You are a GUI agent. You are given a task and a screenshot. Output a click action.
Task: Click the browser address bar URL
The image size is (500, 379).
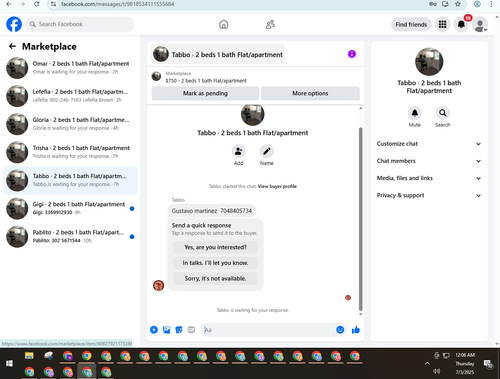click(117, 4)
